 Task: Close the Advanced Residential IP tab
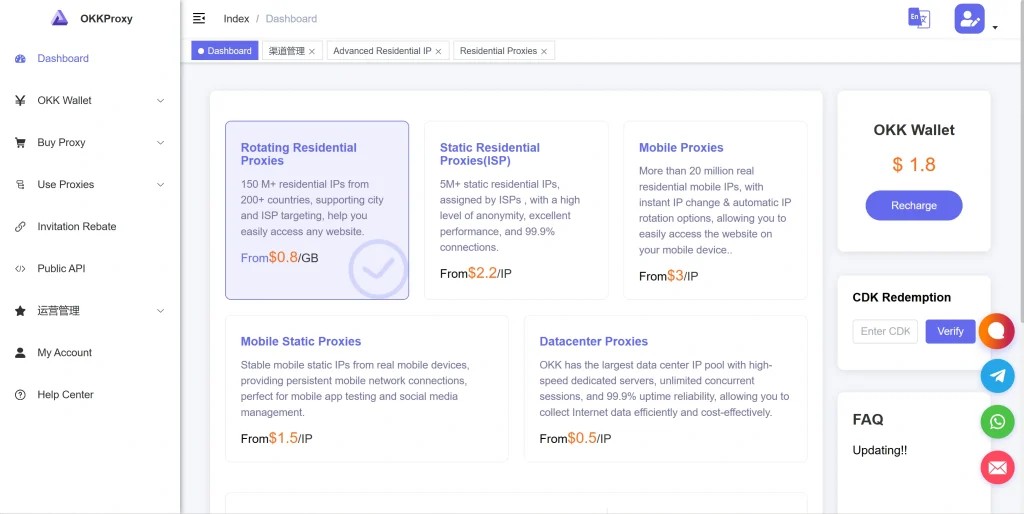(x=438, y=52)
